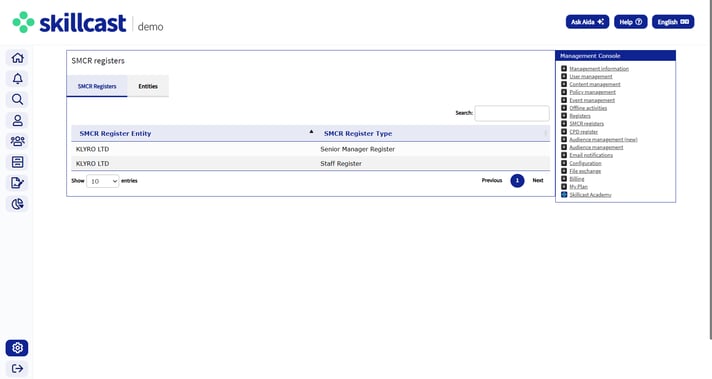Click the table Search input field
712x379 pixels.
tap(512, 113)
